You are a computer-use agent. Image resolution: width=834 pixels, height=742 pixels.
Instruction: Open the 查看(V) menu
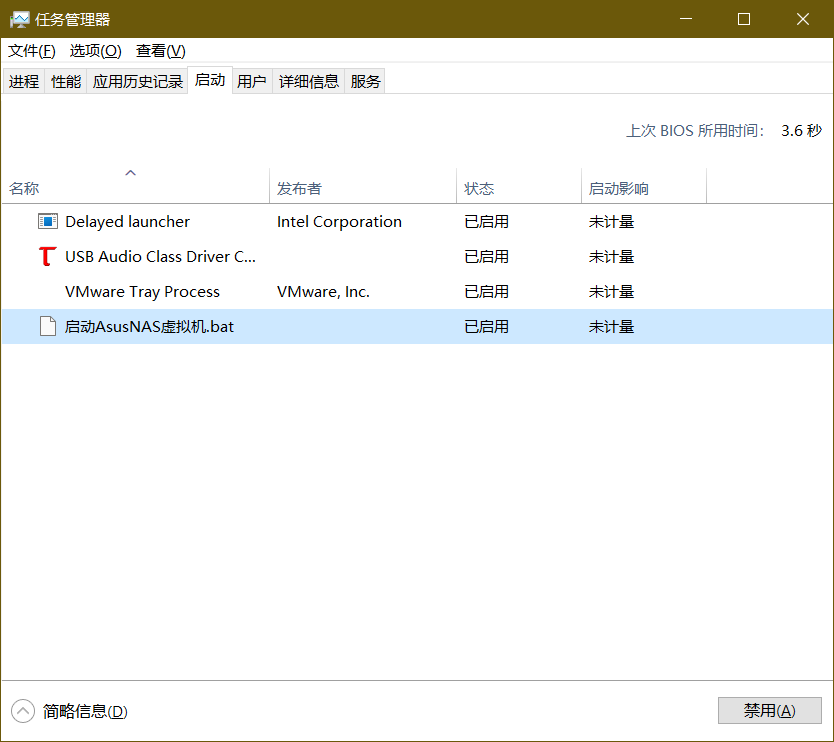160,51
